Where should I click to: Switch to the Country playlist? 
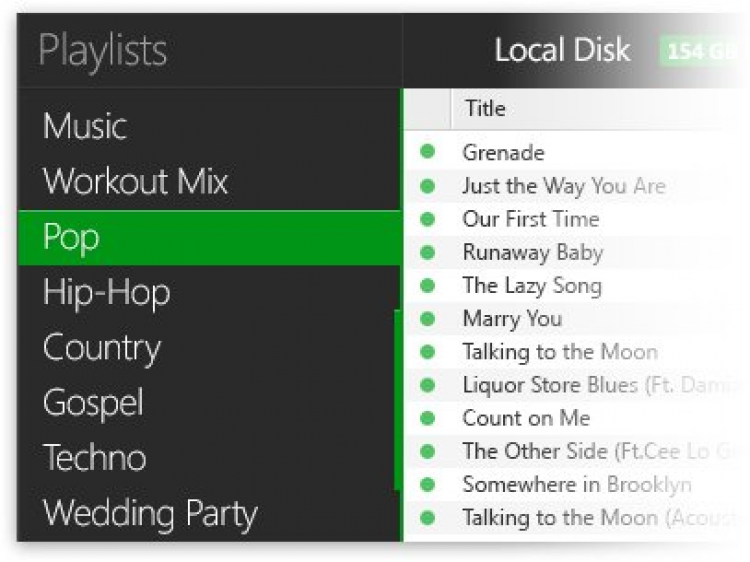102,348
